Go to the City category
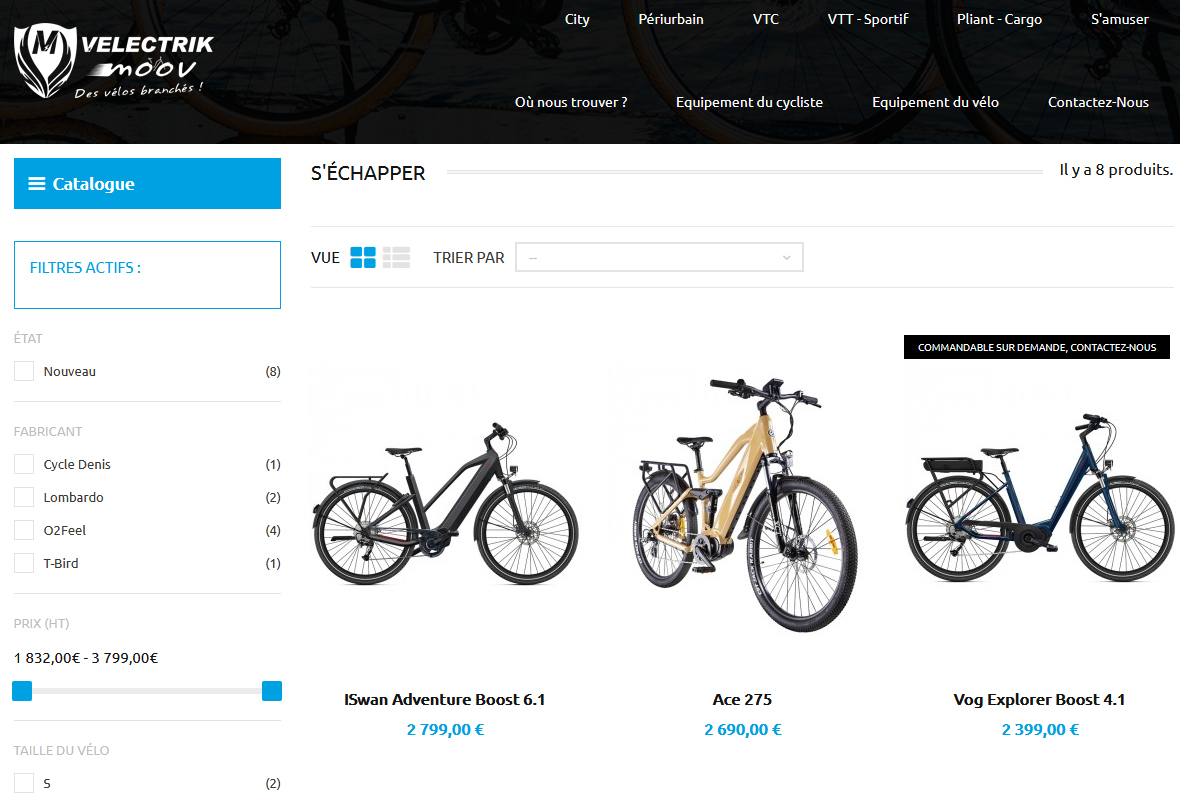The image size is (1180, 800). [577, 20]
